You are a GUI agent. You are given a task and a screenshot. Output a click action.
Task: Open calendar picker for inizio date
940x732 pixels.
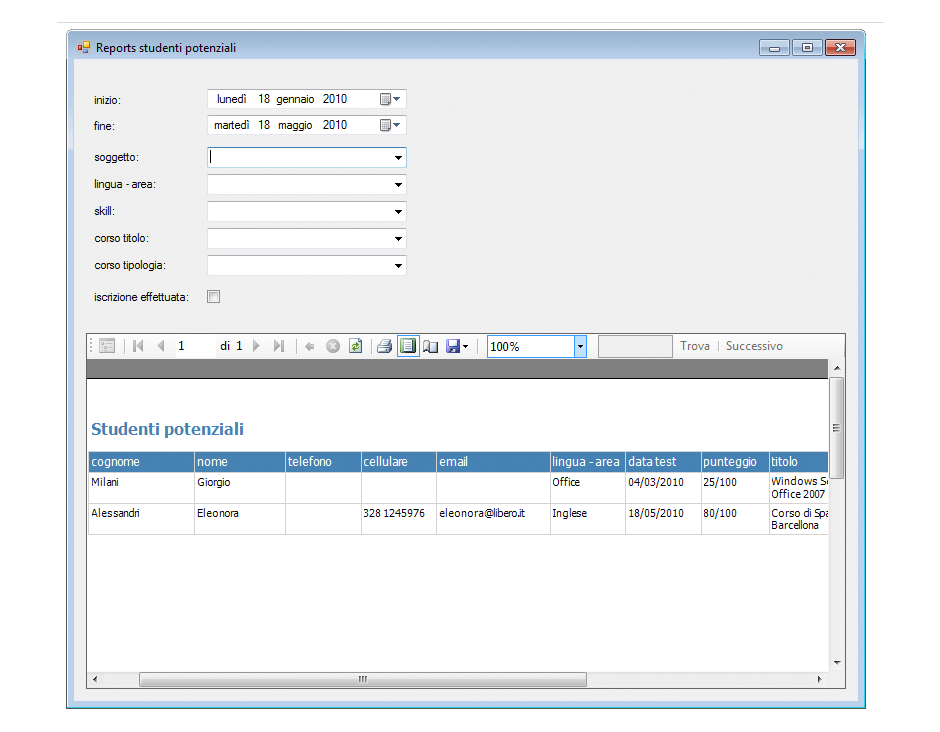(390, 99)
